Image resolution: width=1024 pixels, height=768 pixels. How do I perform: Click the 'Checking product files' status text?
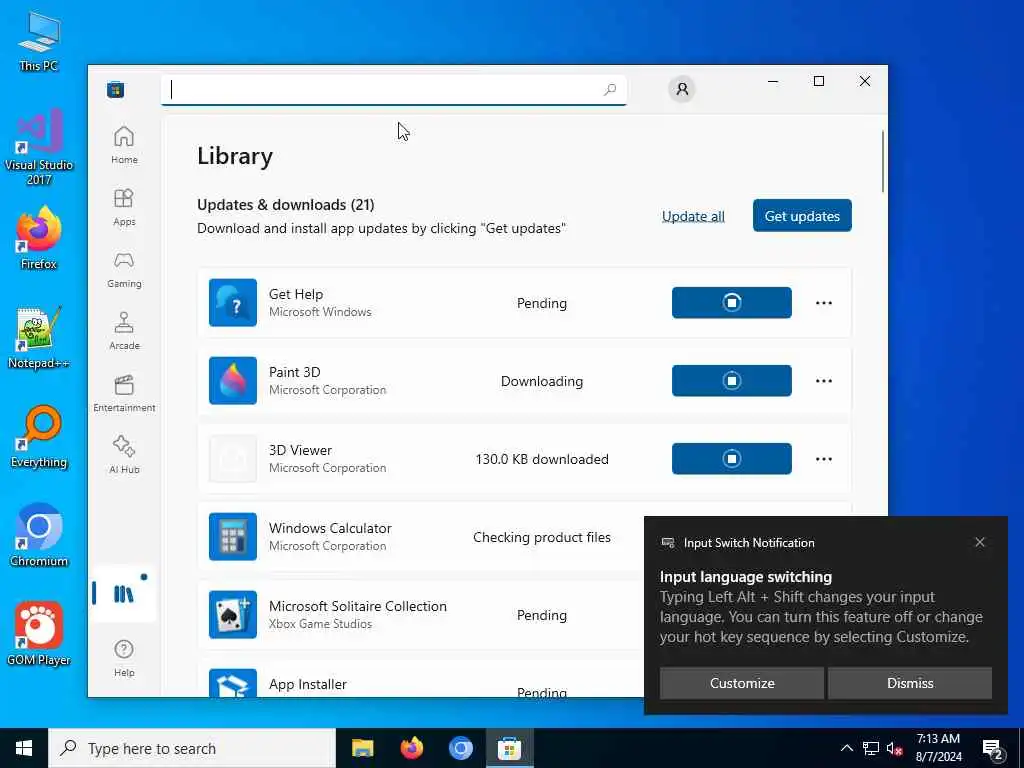pyautogui.click(x=542, y=537)
